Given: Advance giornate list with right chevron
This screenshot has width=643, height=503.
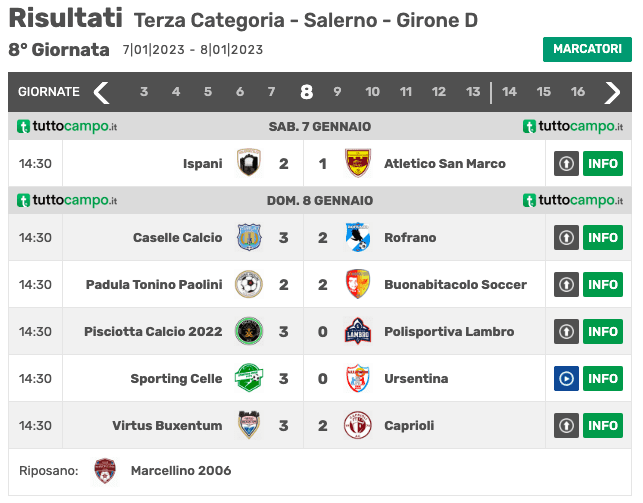Looking at the screenshot, I should coord(612,93).
